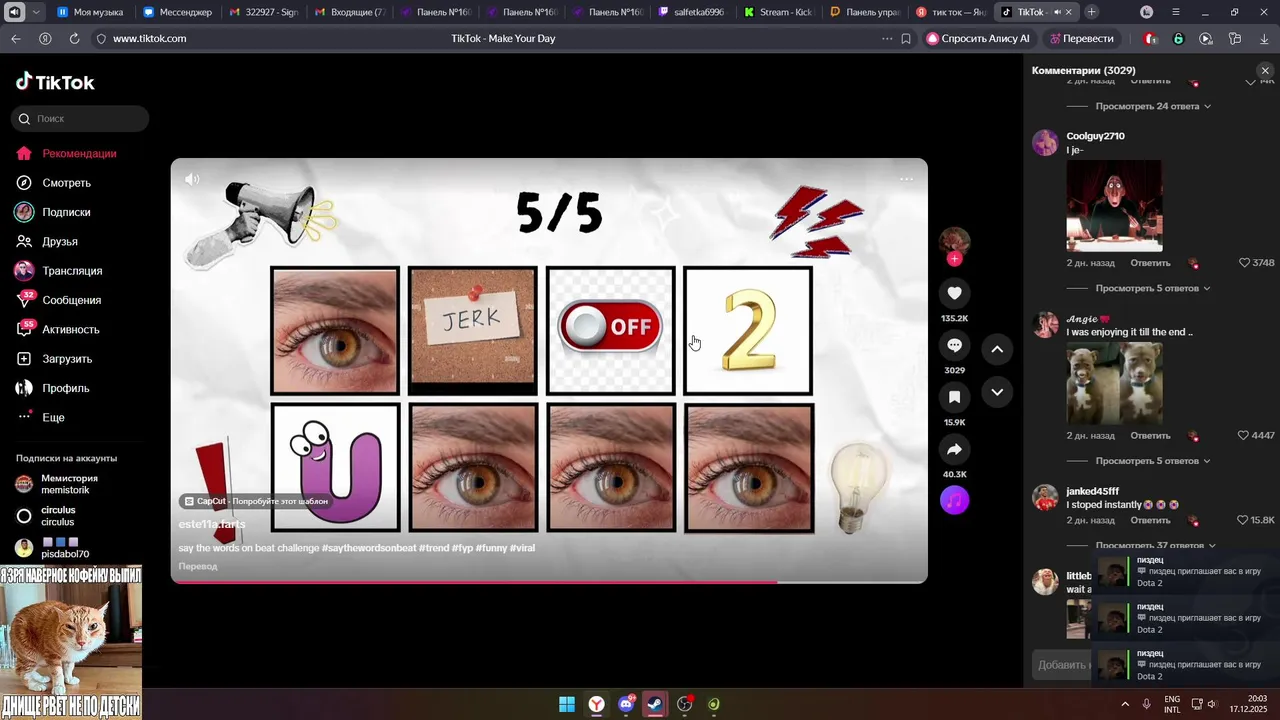The width and height of the screenshot is (1280, 720).
Task: Click video progress bar
Action: 549,581
